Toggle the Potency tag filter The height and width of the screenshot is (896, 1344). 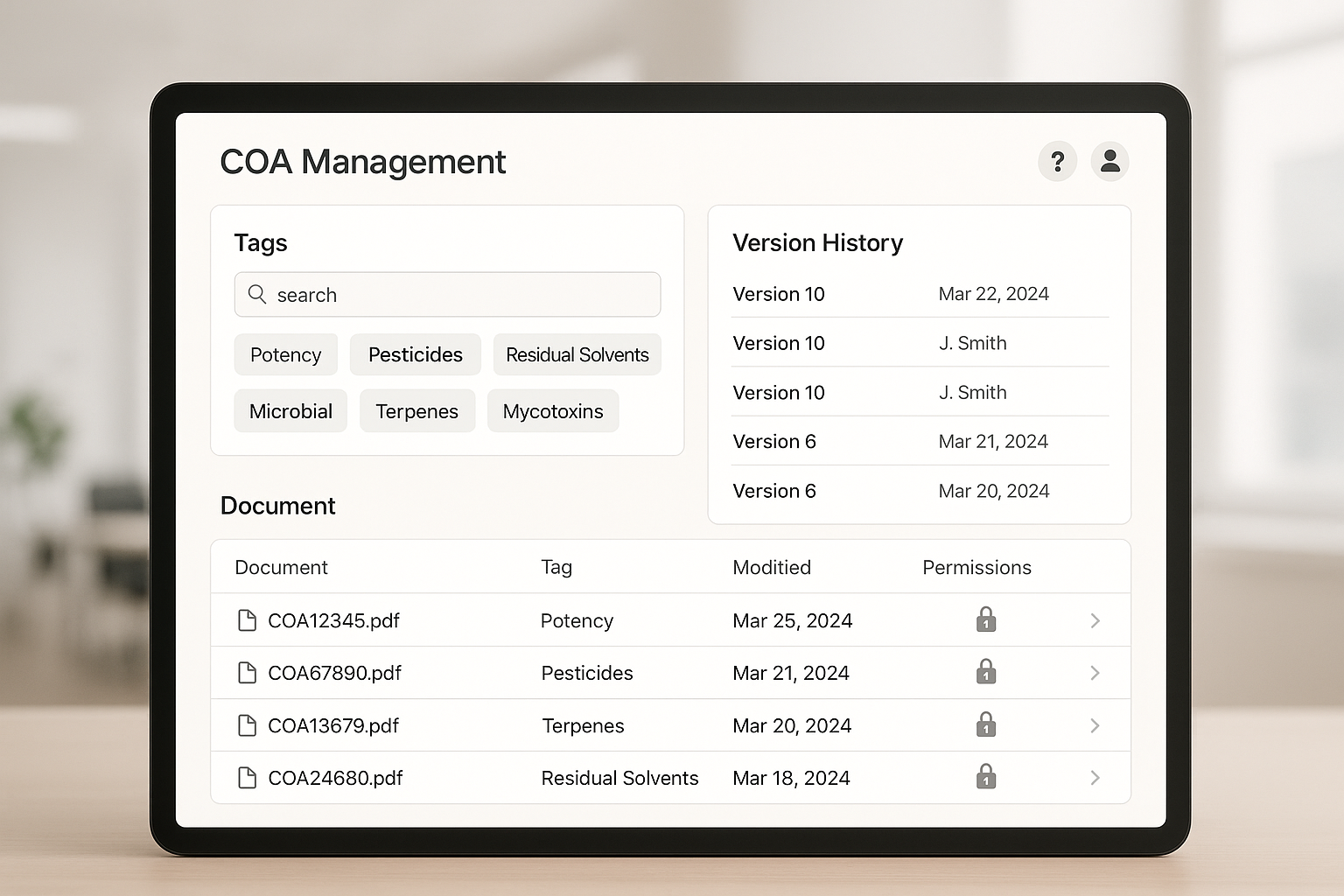pos(285,354)
